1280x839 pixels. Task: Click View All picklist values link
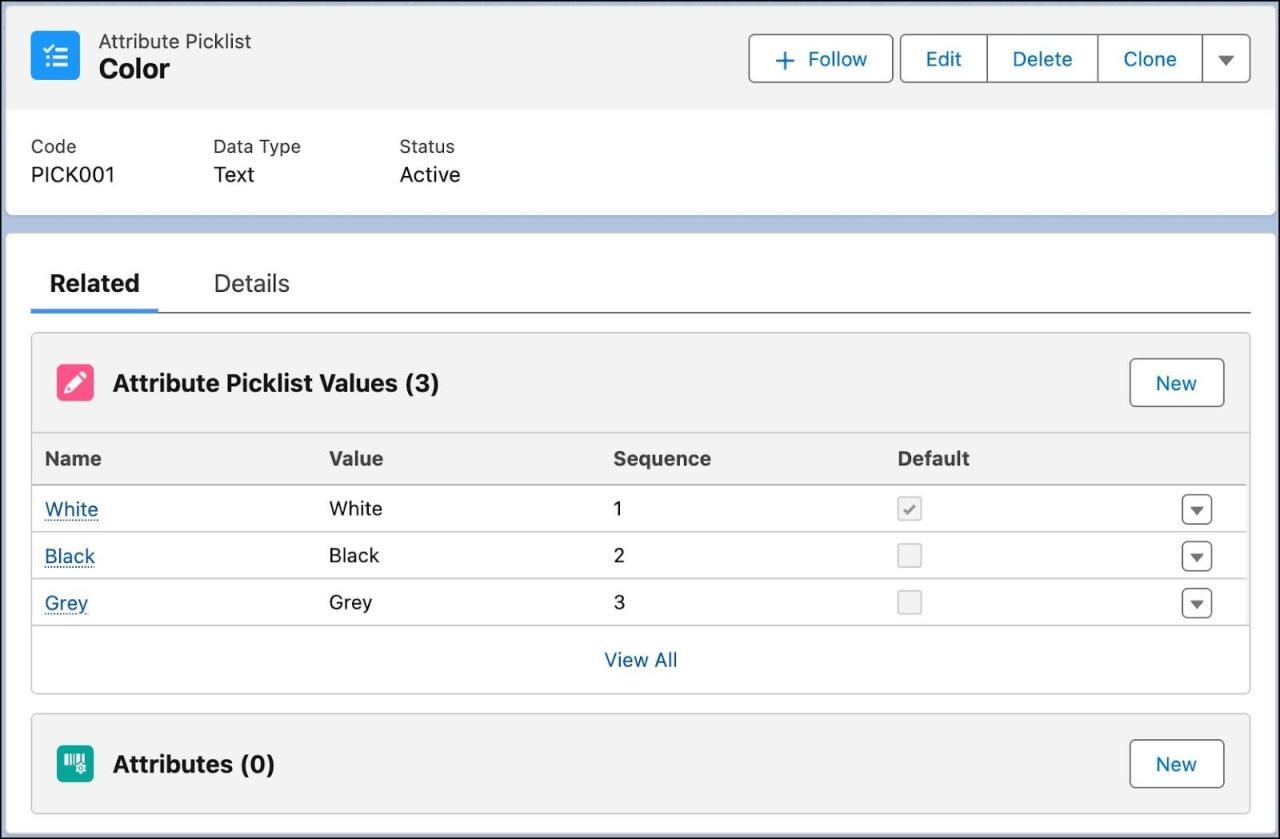pyautogui.click(x=640, y=660)
